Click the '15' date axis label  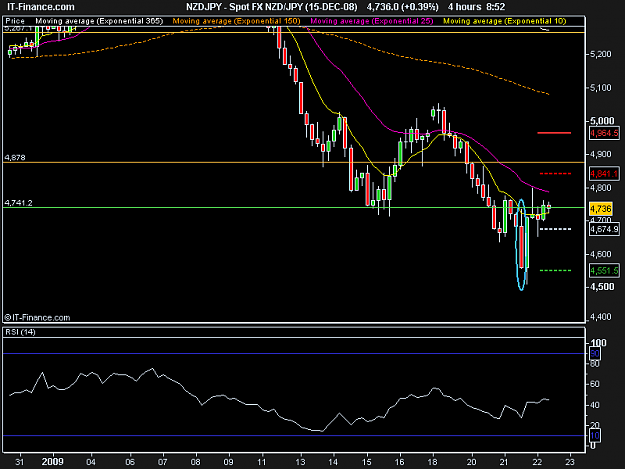[x=367, y=462]
